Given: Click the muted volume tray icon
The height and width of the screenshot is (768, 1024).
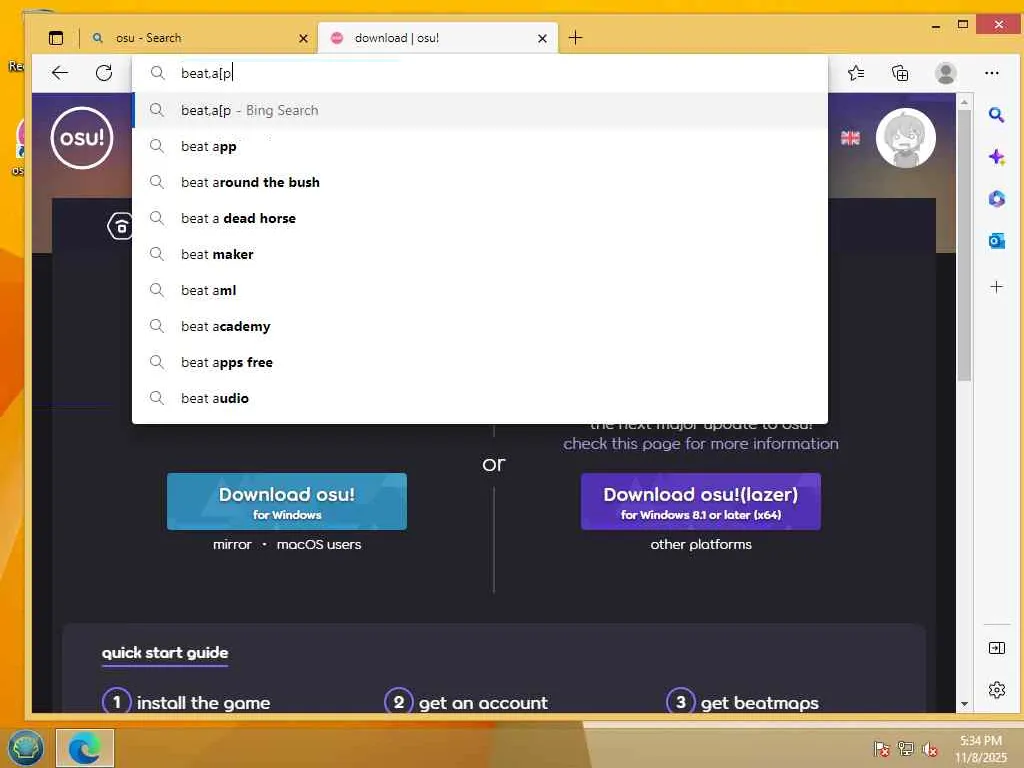Looking at the screenshot, I should click(930, 749).
